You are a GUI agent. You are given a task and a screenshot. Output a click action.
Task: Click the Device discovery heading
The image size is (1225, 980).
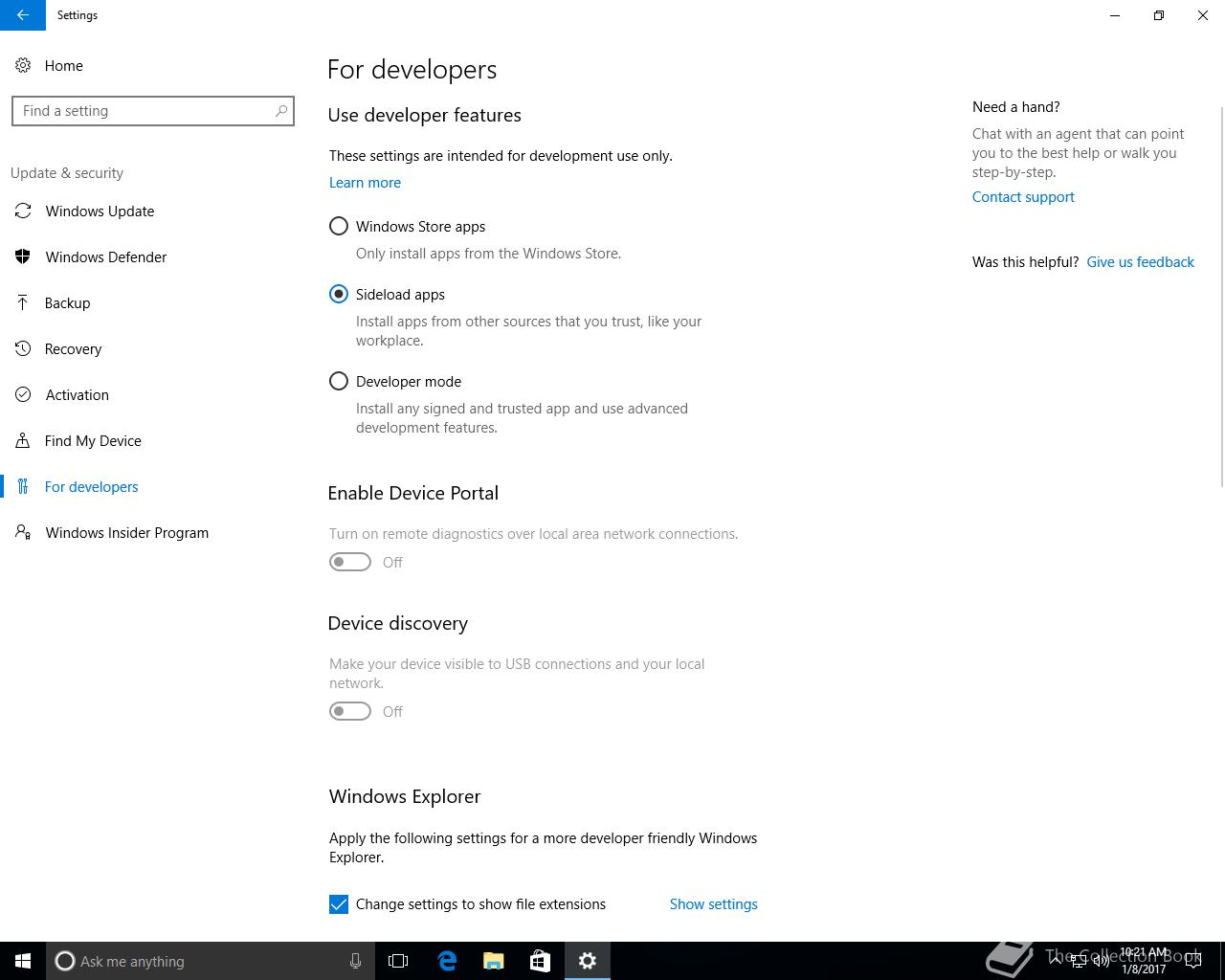[397, 623]
